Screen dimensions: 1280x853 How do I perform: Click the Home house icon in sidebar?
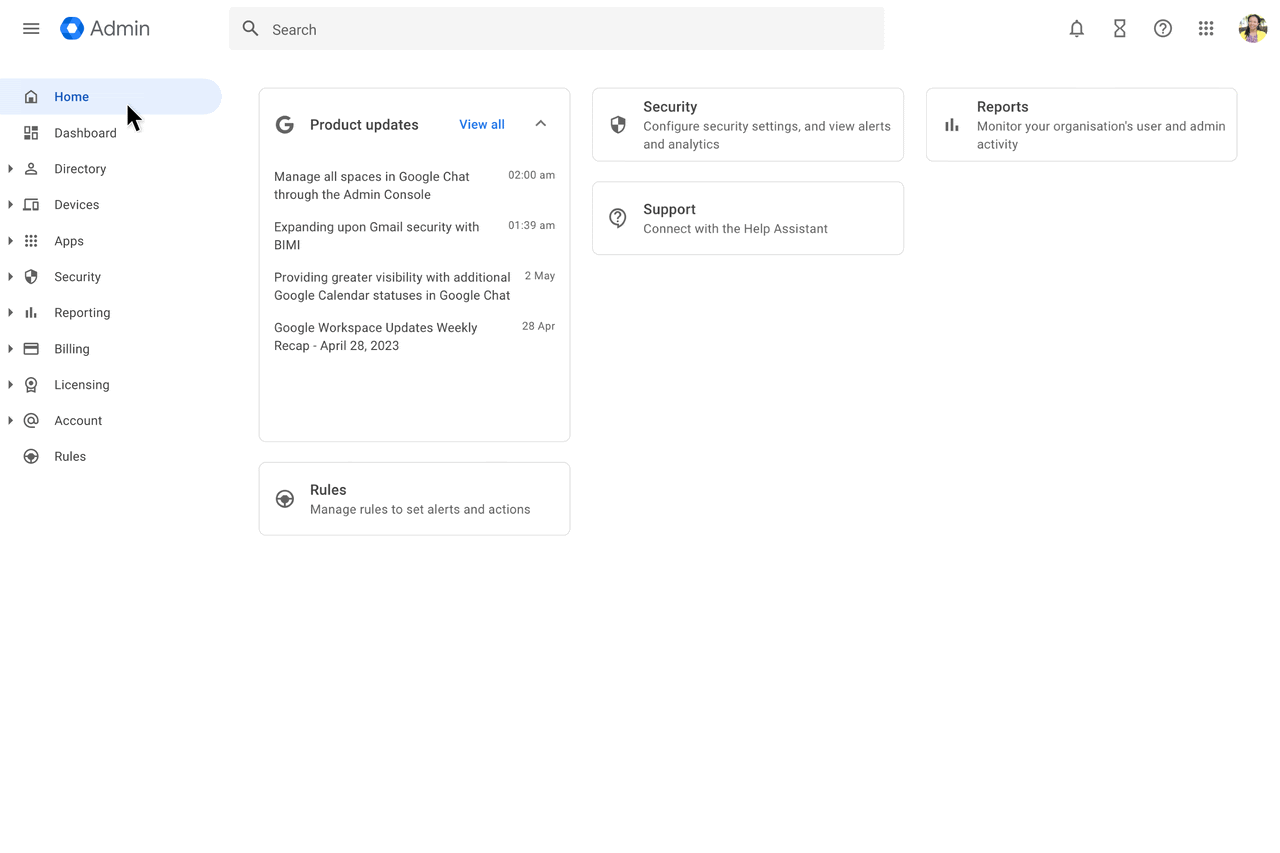(x=31, y=97)
